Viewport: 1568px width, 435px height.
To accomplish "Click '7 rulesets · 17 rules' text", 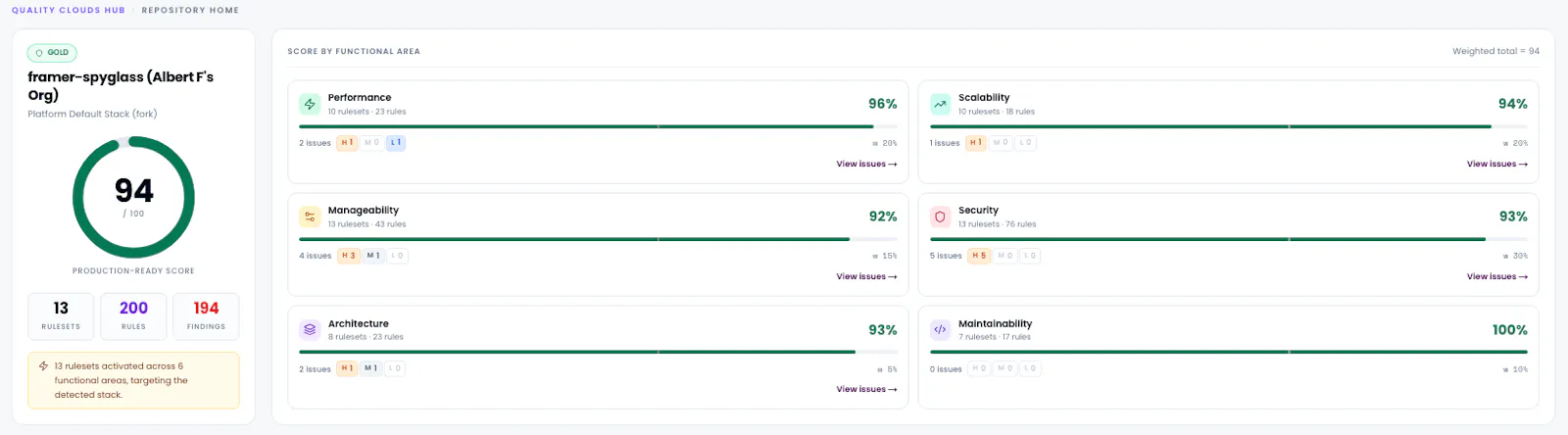I will coord(995,337).
